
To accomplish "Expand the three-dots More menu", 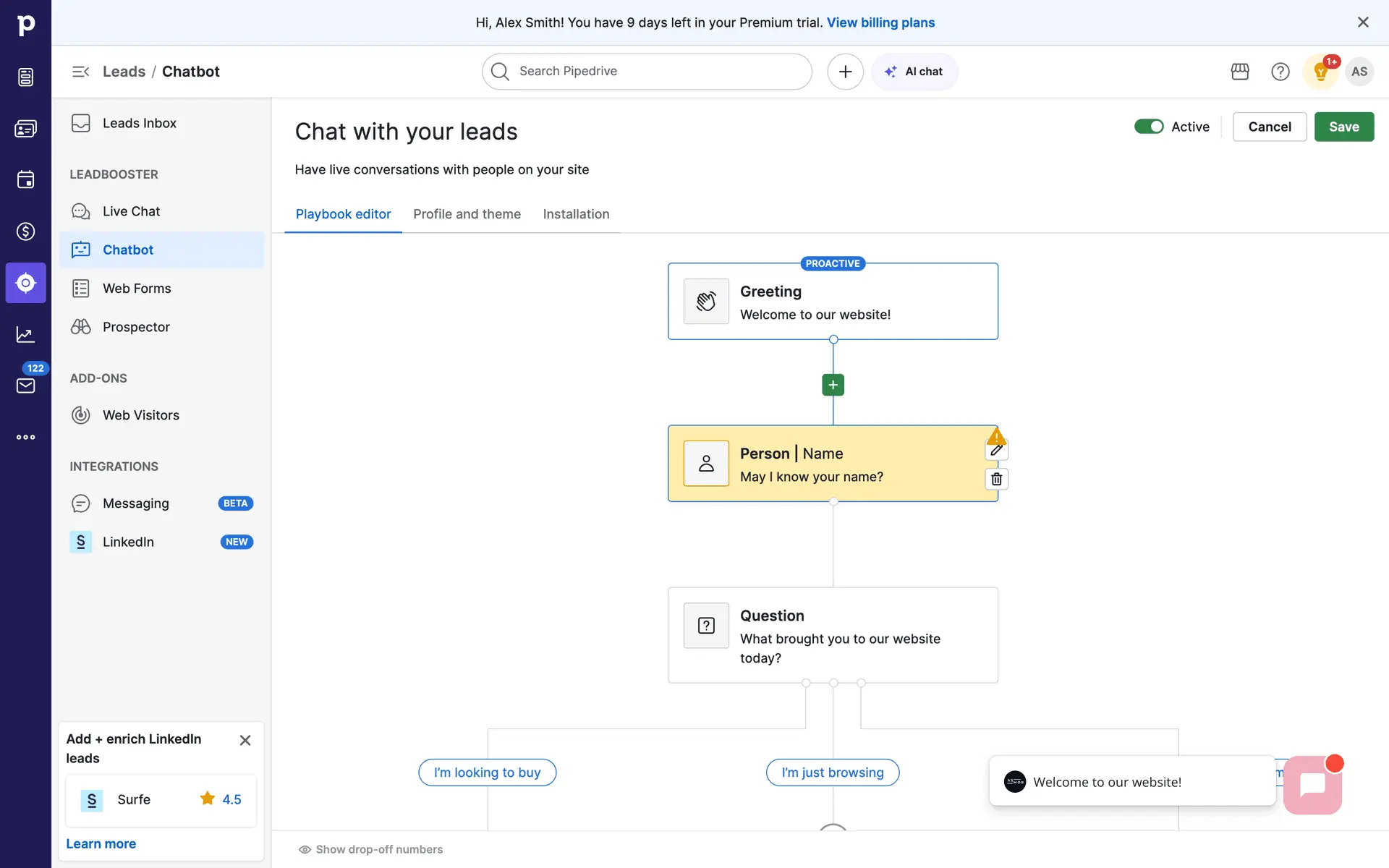I will pos(25,437).
